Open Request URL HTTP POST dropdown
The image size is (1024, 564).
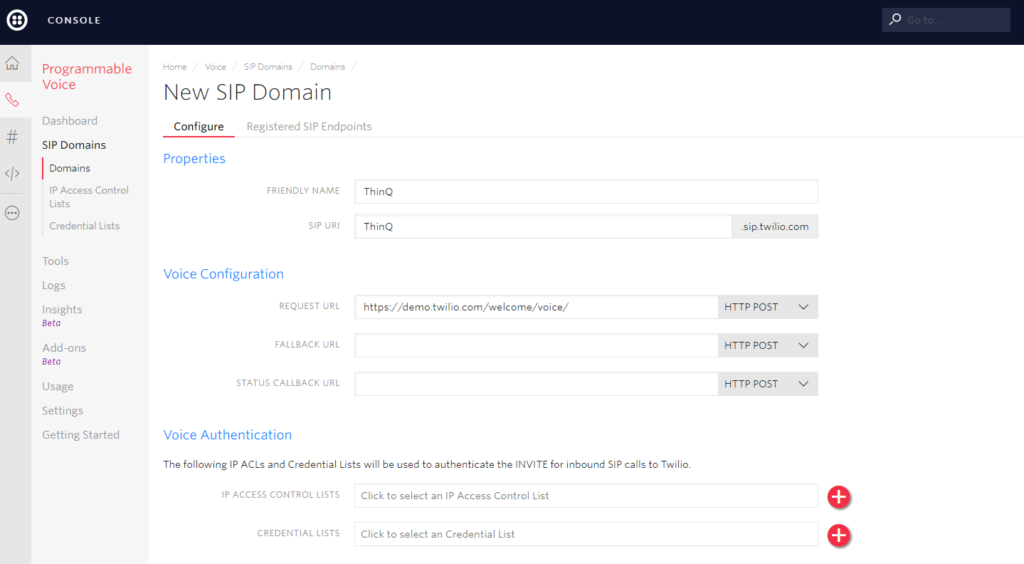coord(767,307)
